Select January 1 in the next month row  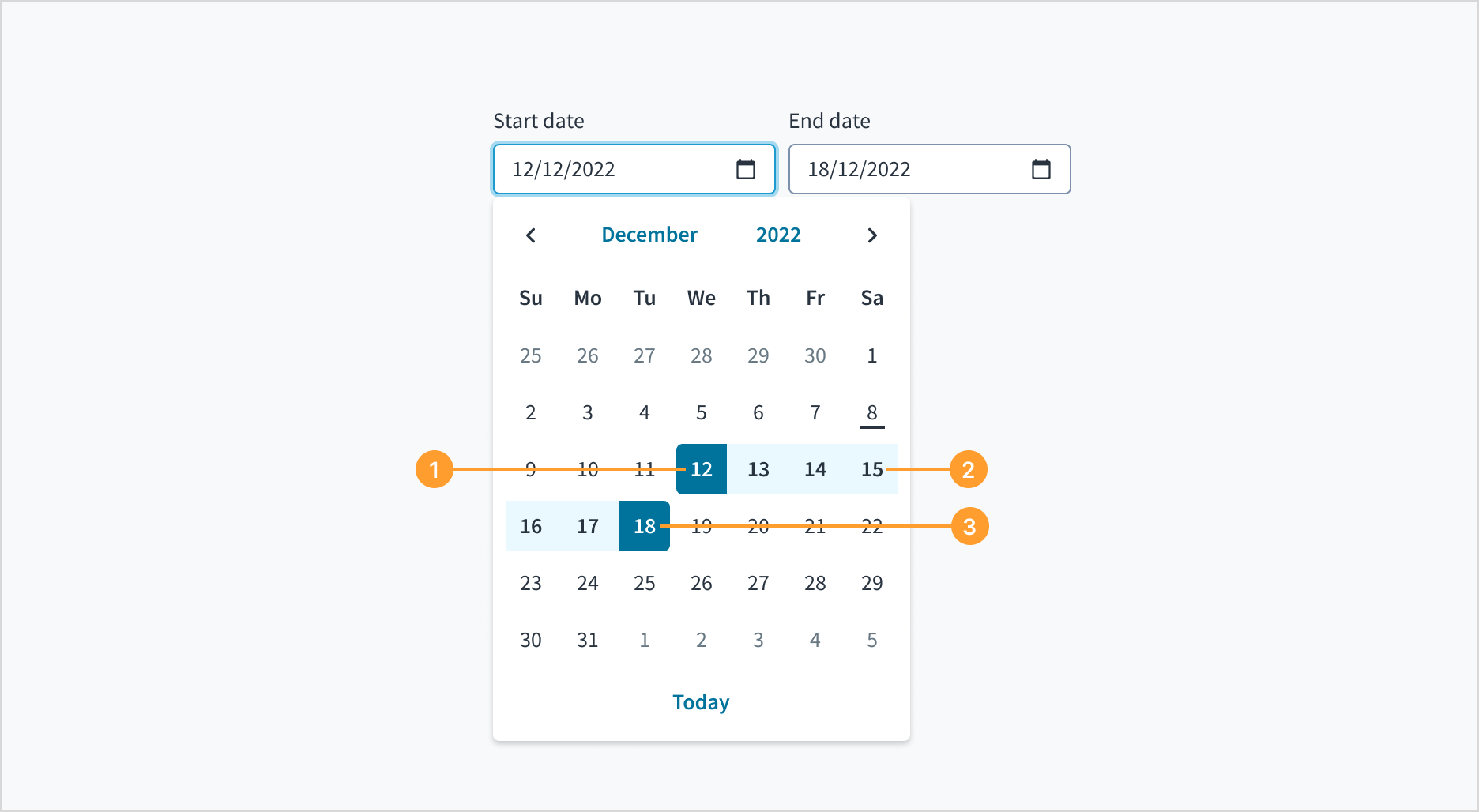[644, 640]
